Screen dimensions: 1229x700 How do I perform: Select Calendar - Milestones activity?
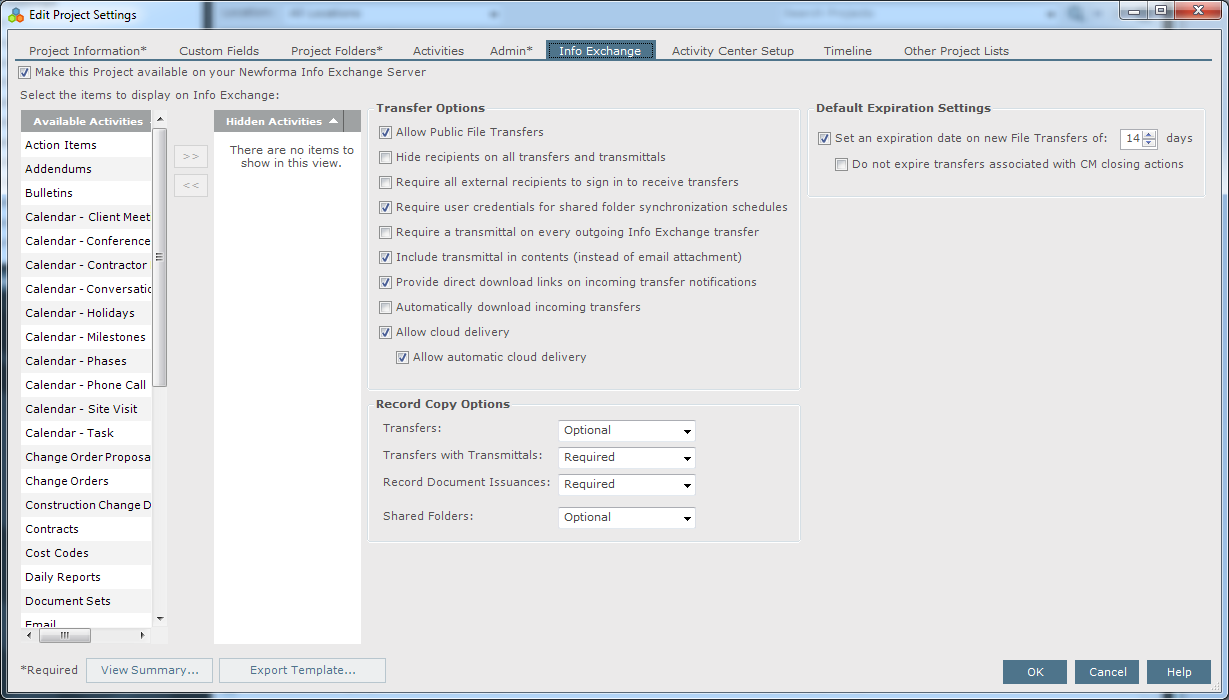pyautogui.click(x=87, y=337)
